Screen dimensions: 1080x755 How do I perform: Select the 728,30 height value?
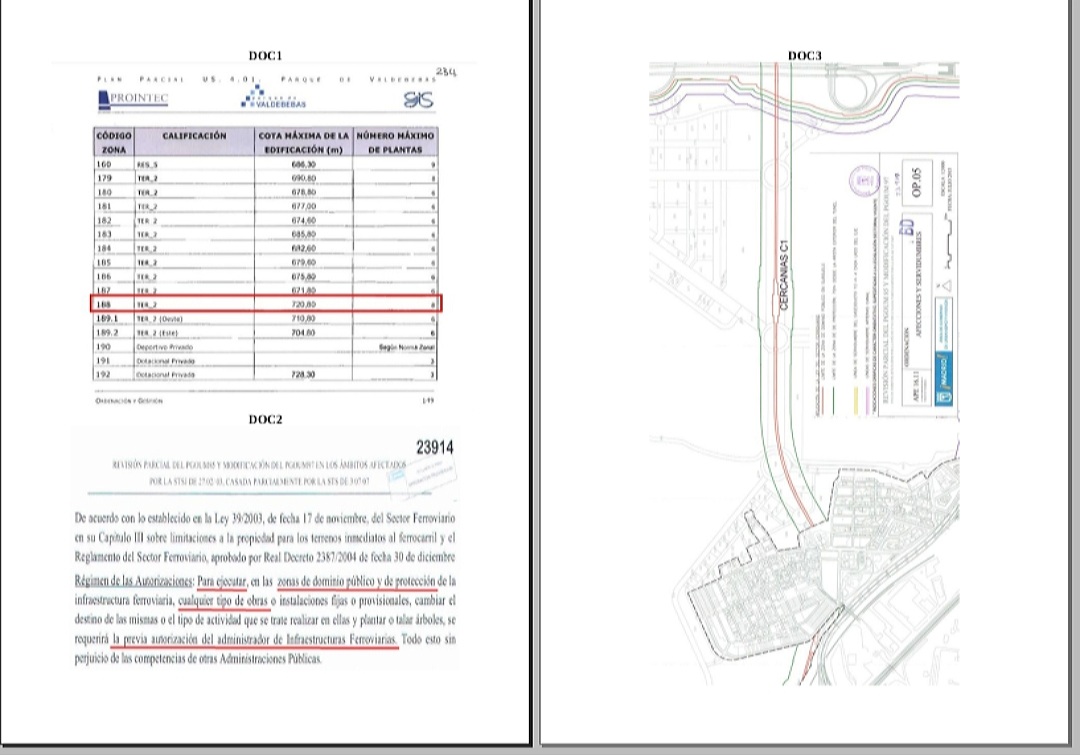304,374
